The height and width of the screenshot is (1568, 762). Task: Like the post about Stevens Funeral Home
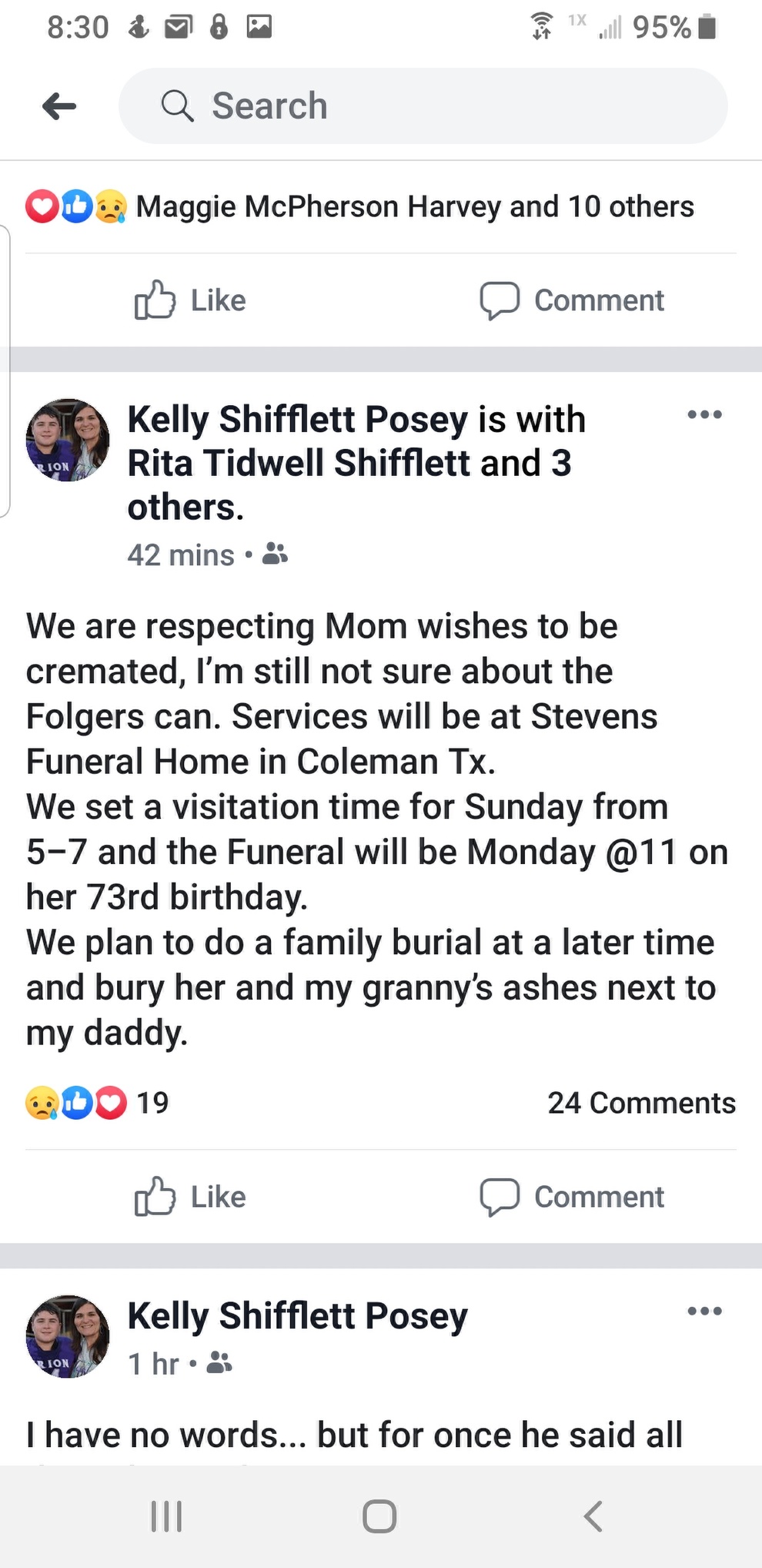point(190,1197)
